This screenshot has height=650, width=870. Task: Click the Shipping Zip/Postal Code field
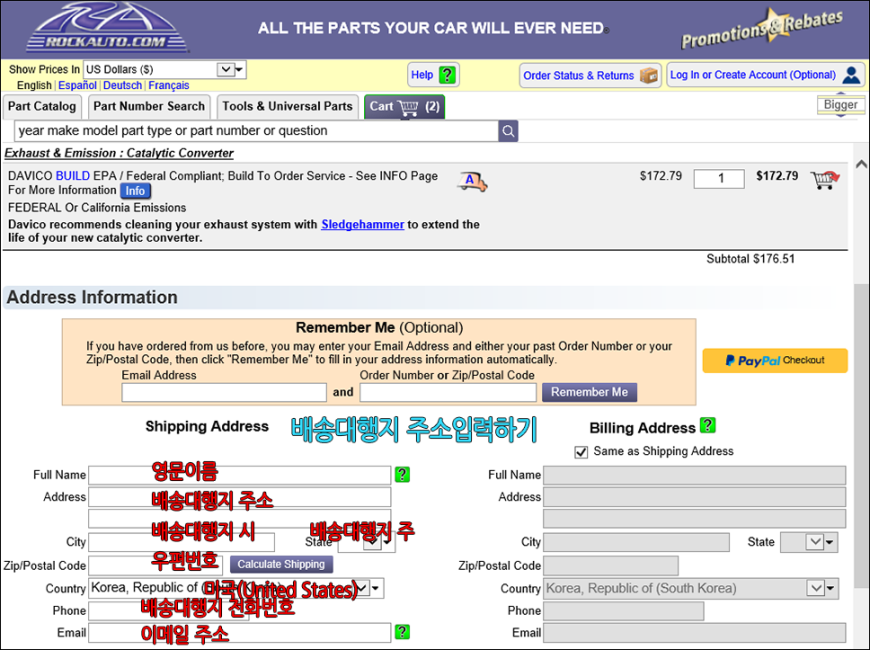(x=155, y=565)
